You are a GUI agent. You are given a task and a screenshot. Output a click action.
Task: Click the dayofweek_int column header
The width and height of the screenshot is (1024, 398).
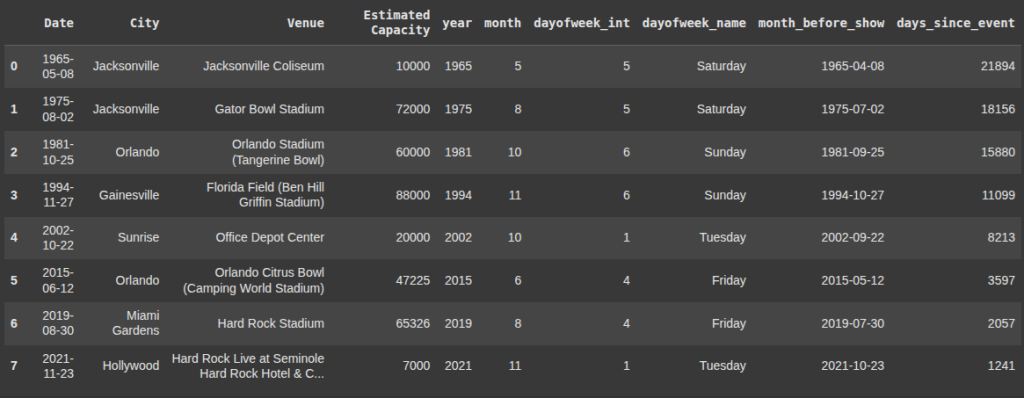pos(581,23)
